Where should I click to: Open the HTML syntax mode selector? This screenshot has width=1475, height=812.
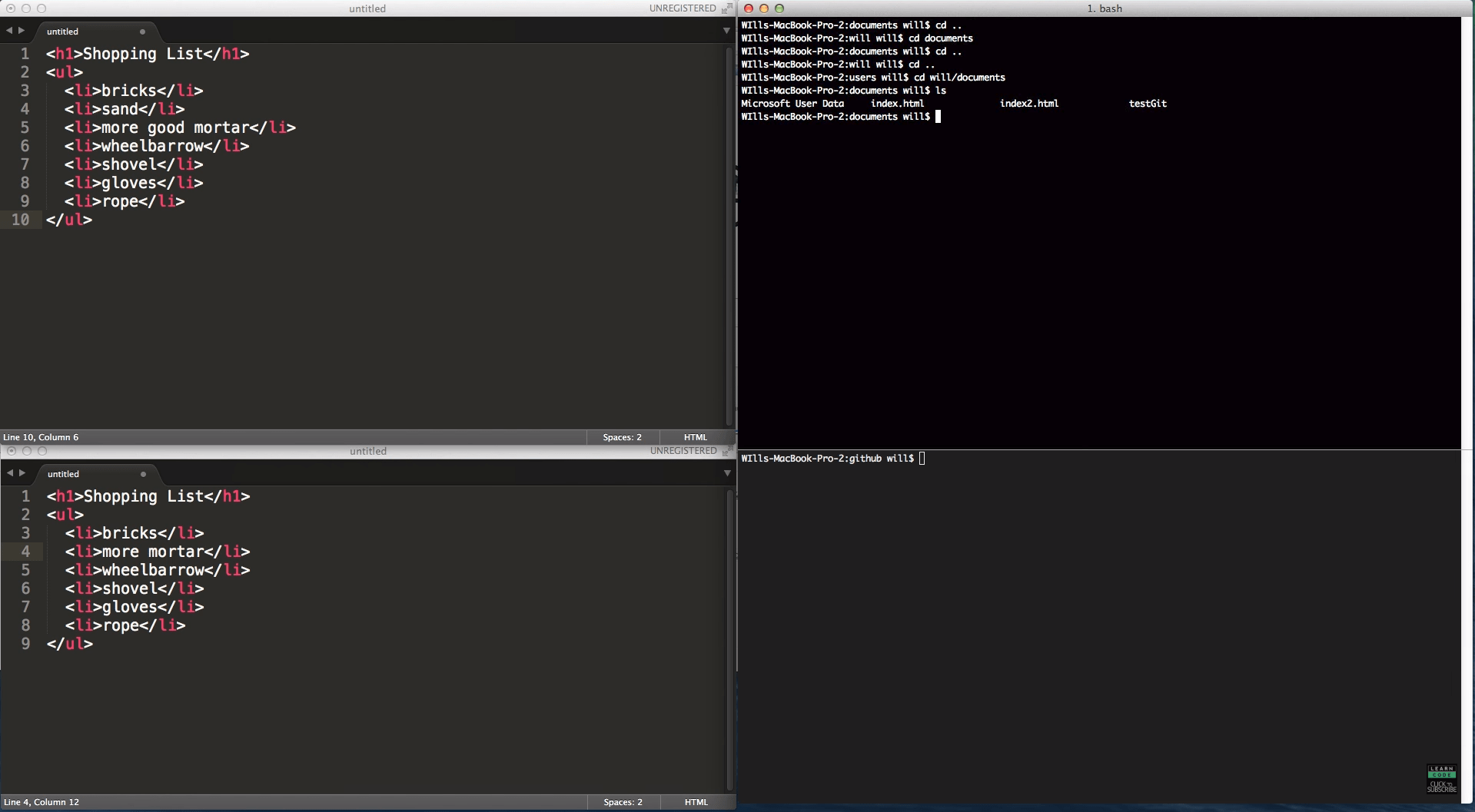tap(694, 436)
